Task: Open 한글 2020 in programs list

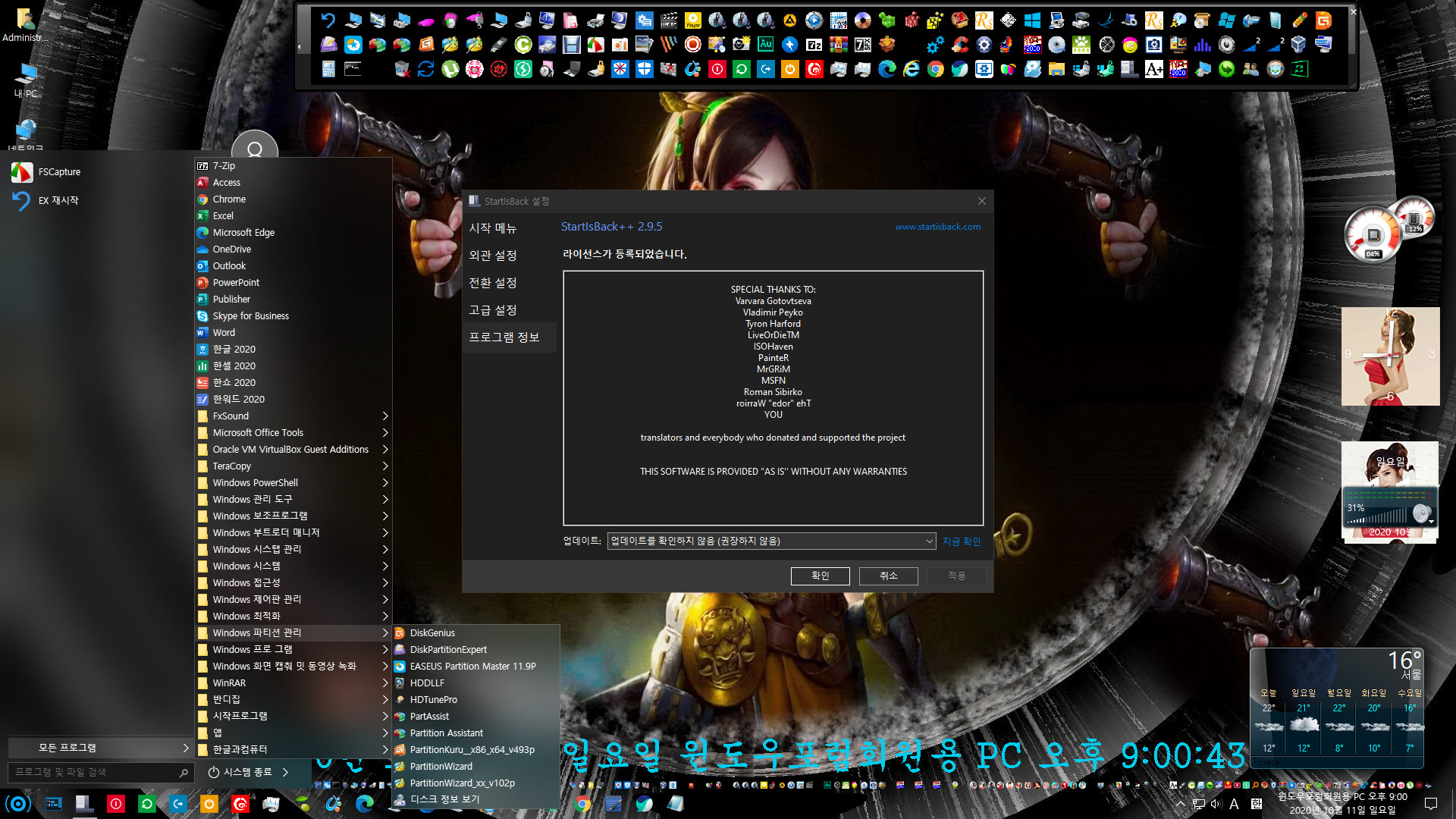Action: tap(293, 349)
